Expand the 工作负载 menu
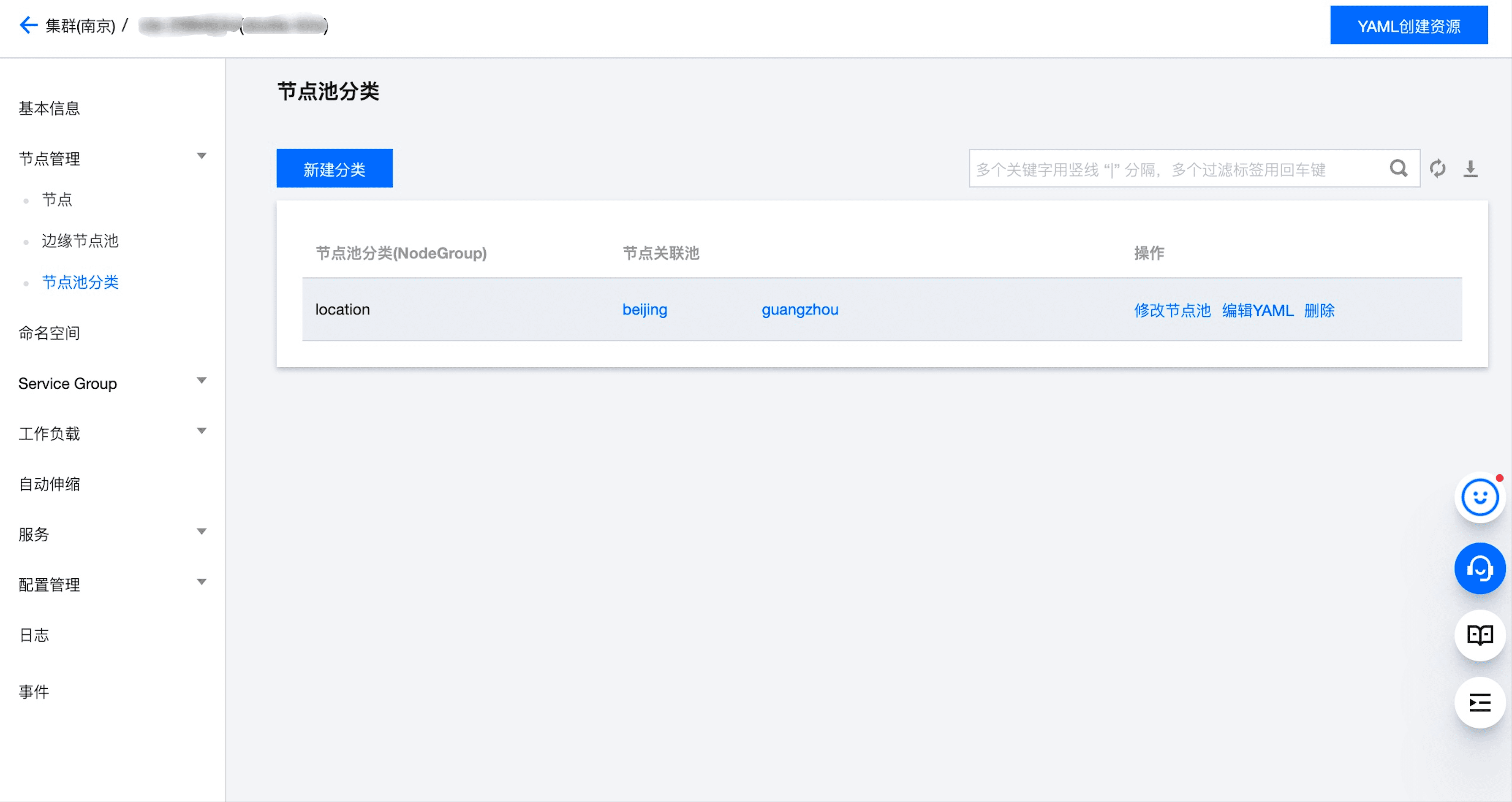 point(201,431)
